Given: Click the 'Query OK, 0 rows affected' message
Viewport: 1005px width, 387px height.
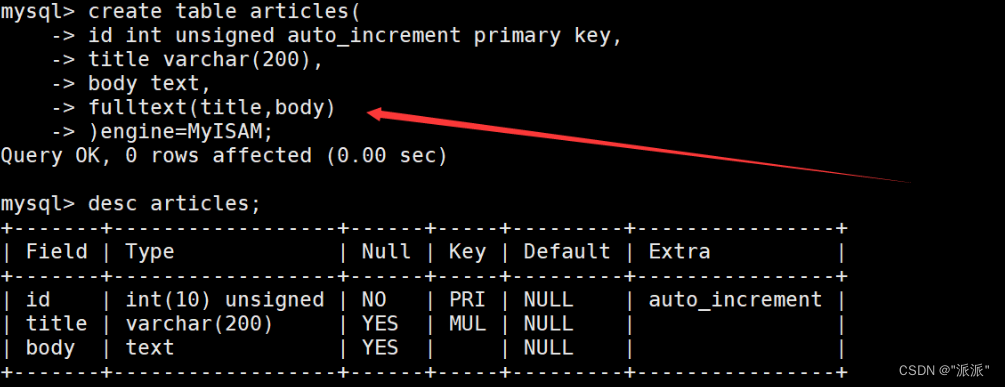Looking at the screenshot, I should [156, 156].
